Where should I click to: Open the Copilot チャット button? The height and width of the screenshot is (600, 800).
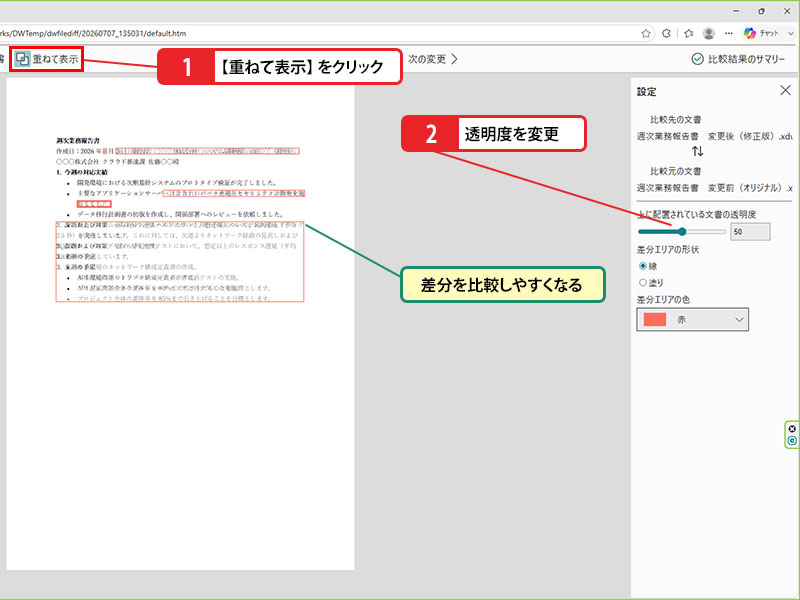tap(768, 34)
